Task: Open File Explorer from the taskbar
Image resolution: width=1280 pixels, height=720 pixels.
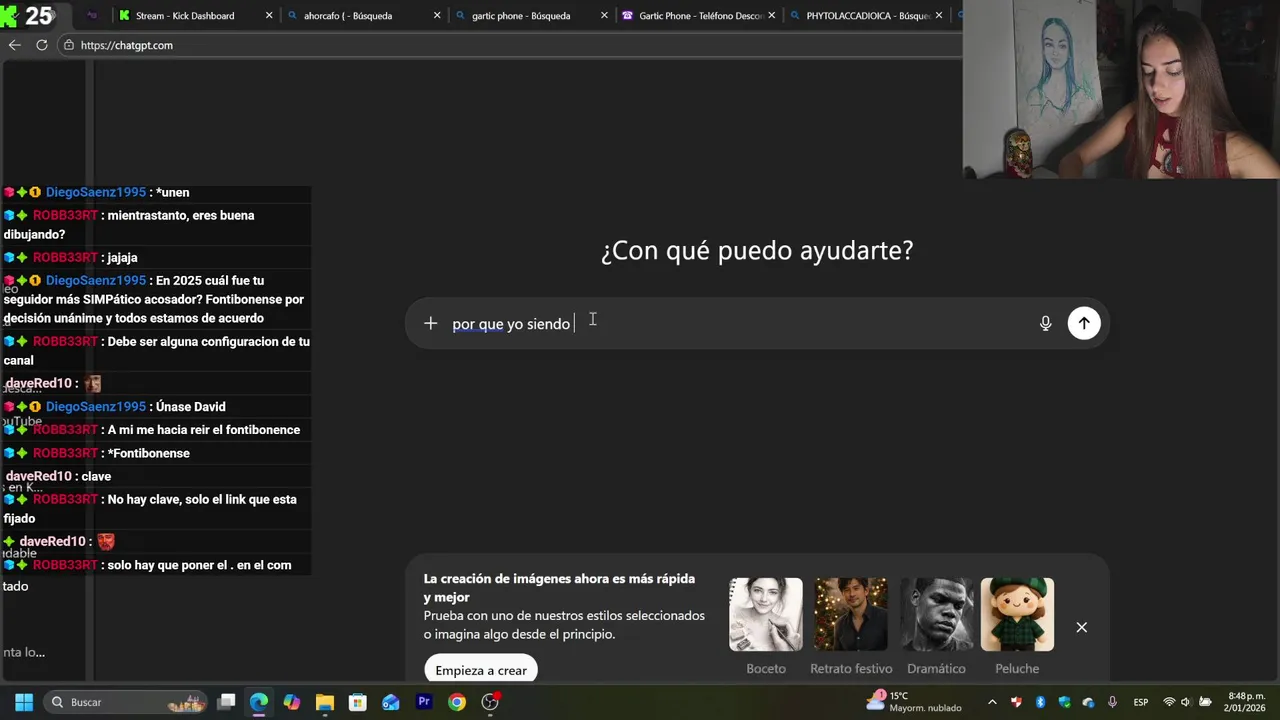Action: (x=325, y=702)
